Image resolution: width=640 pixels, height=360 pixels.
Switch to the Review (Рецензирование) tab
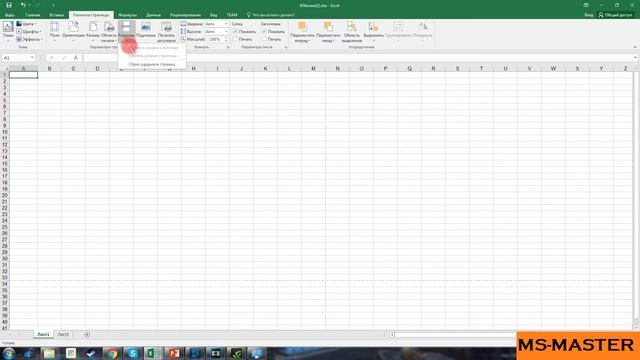click(185, 15)
